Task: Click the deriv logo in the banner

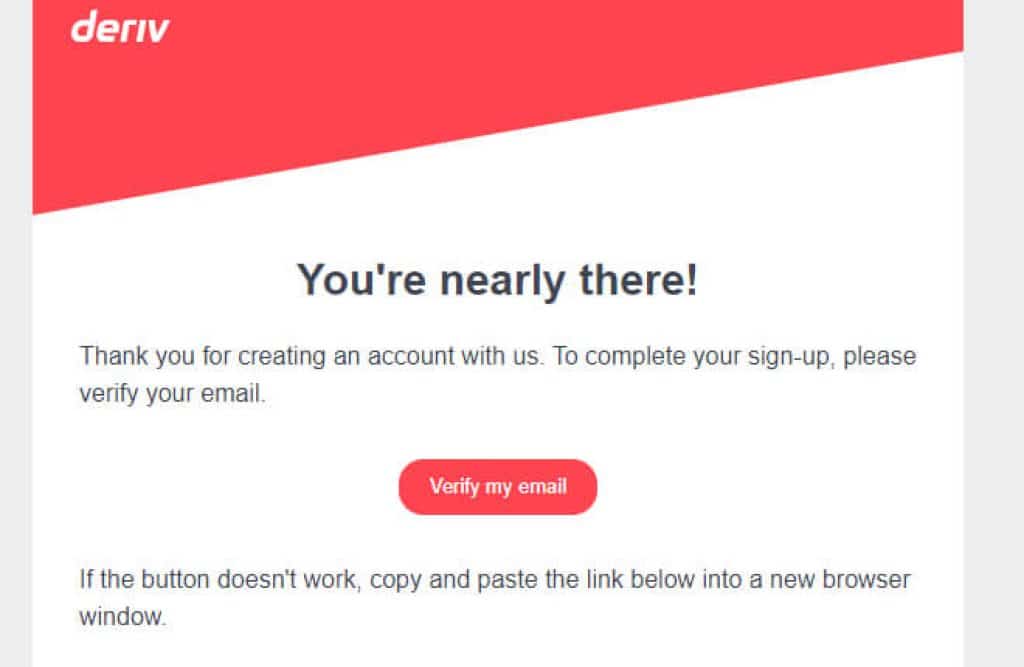Action: pyautogui.click(x=120, y=27)
